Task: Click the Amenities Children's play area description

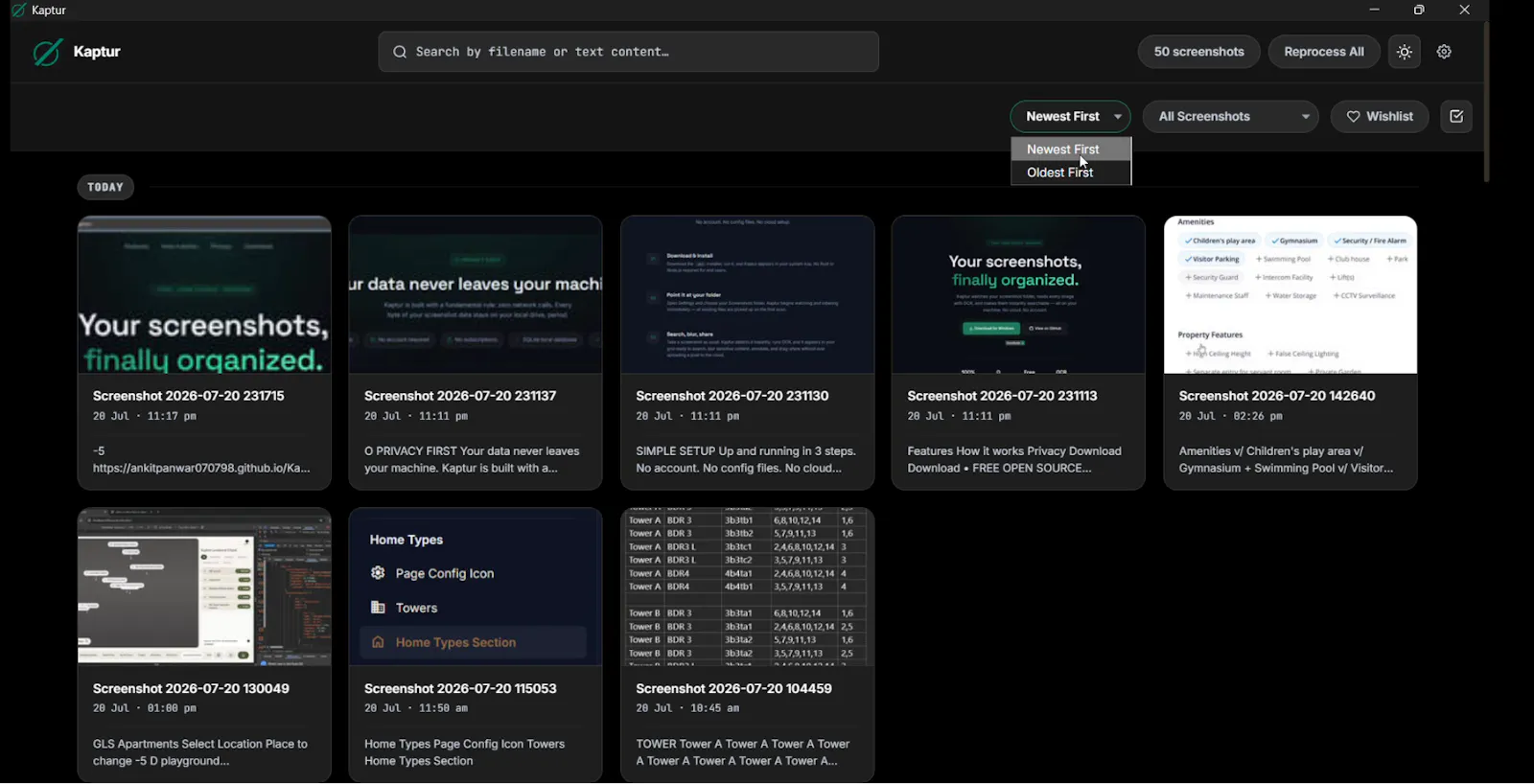Action: click(x=1286, y=460)
